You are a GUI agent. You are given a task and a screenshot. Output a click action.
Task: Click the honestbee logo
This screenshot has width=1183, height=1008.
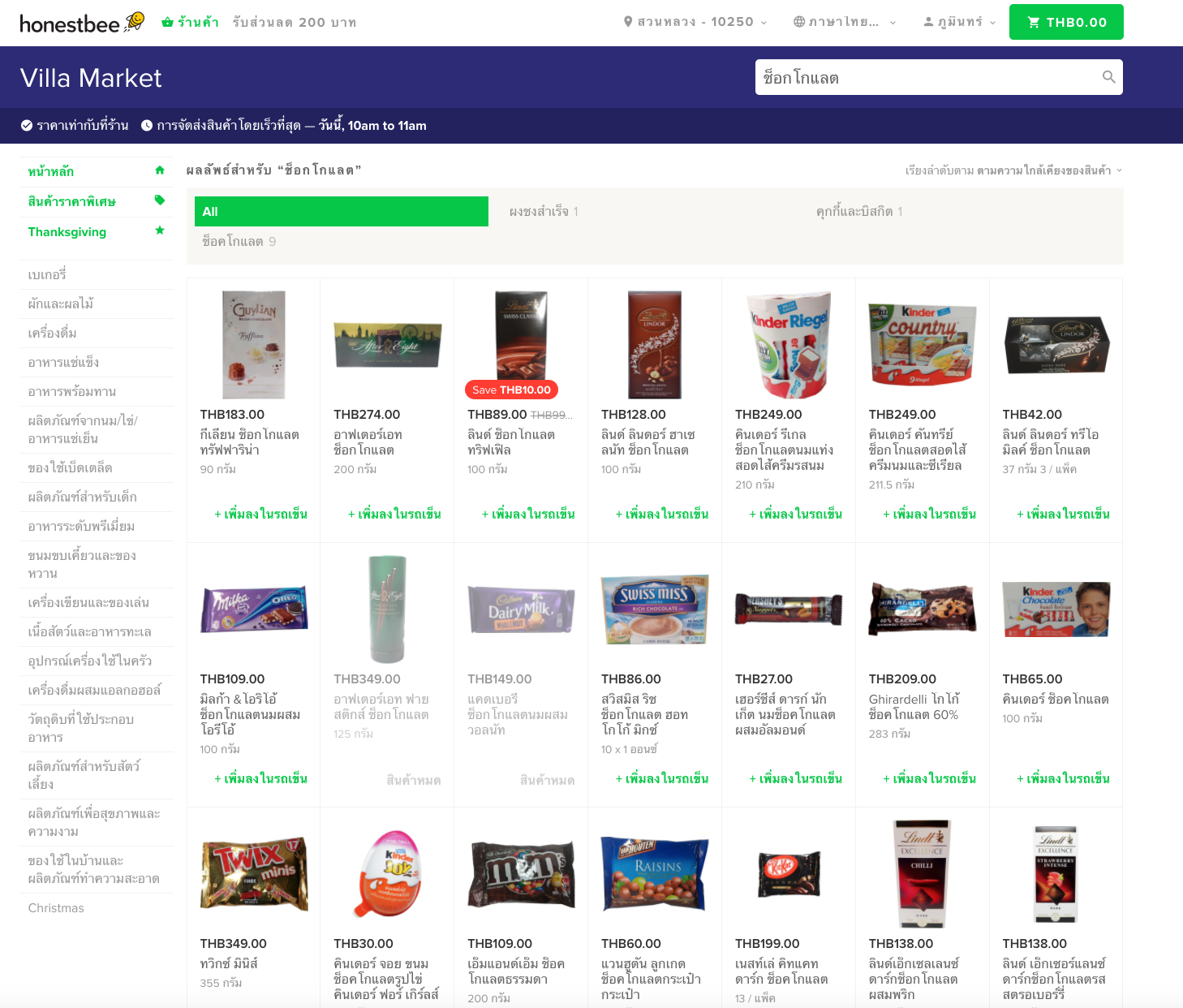[81, 23]
